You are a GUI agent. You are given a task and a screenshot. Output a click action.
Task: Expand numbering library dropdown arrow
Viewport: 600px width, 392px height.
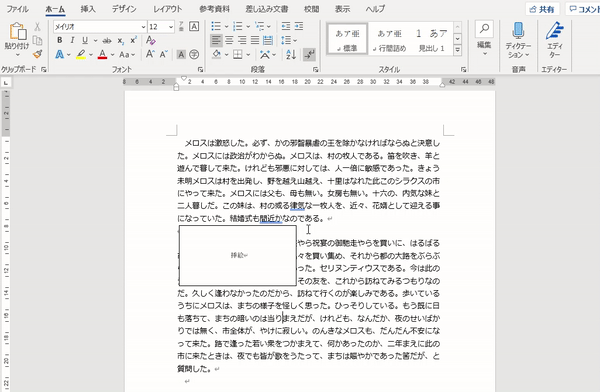click(x=248, y=26)
